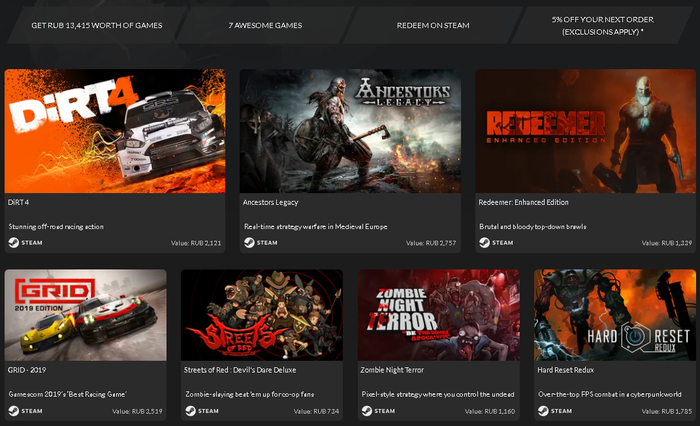Click the 'Value: RUB 1,339' label
The height and width of the screenshot is (426, 700).
[x=667, y=243]
